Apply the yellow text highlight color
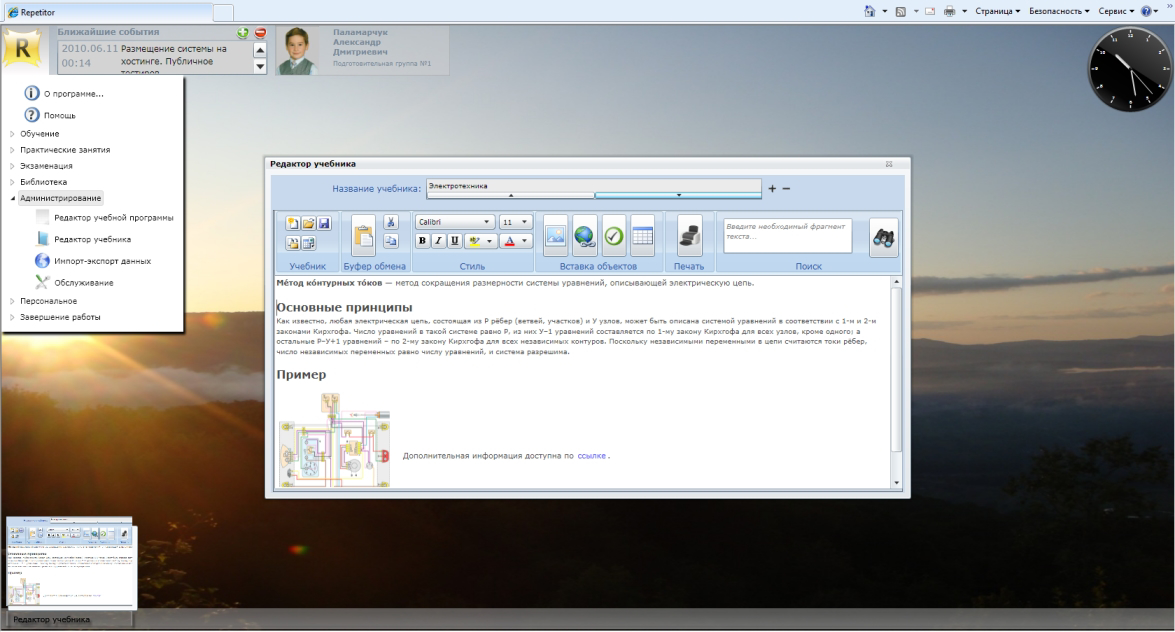 (474, 241)
